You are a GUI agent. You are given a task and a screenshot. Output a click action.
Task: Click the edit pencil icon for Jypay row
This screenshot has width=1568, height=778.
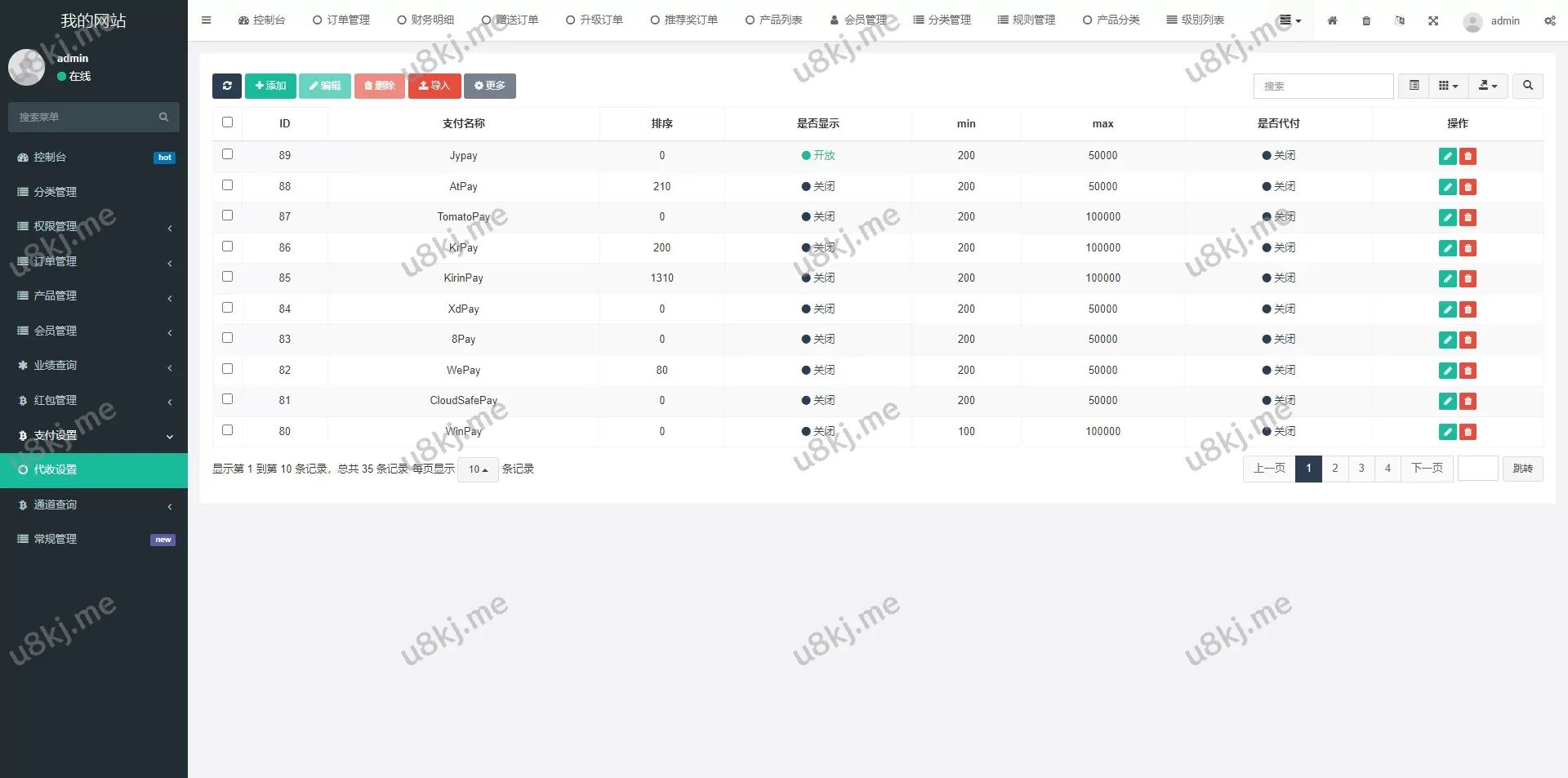1447,157
